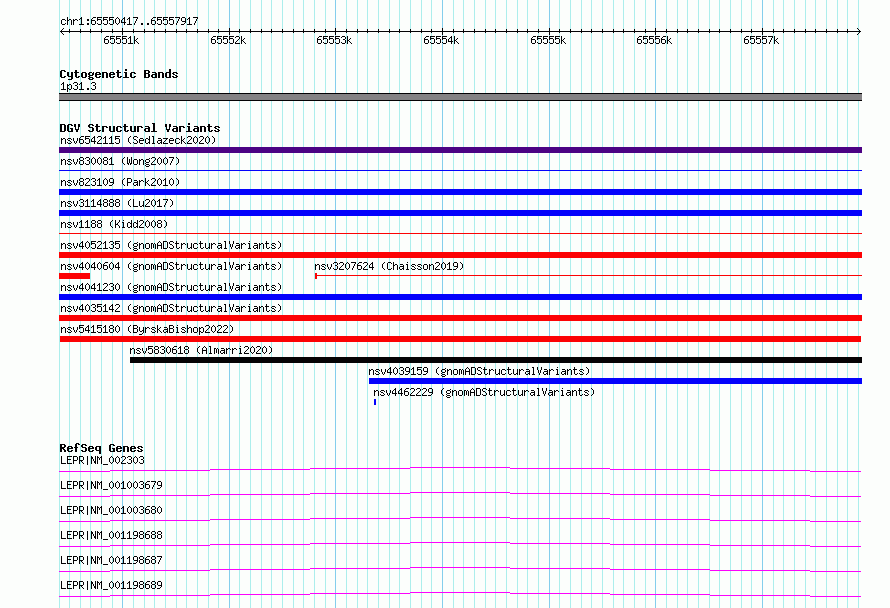Image resolution: width=890 pixels, height=608 pixels.
Task: Click the nsv5830618 (Almarri2020) label
Action: [x=201, y=350]
